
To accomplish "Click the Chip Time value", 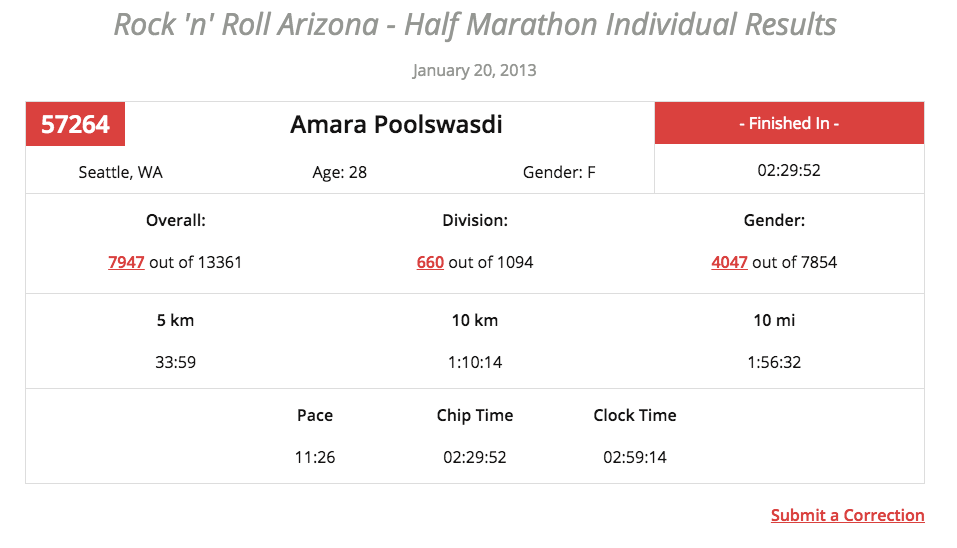I will tap(475, 458).
